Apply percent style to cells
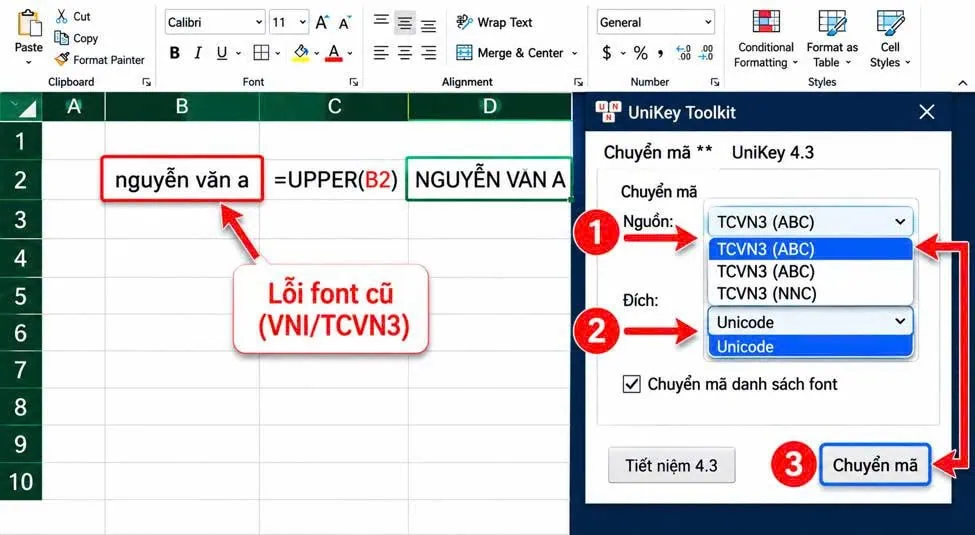The image size is (975, 535). [x=640, y=53]
